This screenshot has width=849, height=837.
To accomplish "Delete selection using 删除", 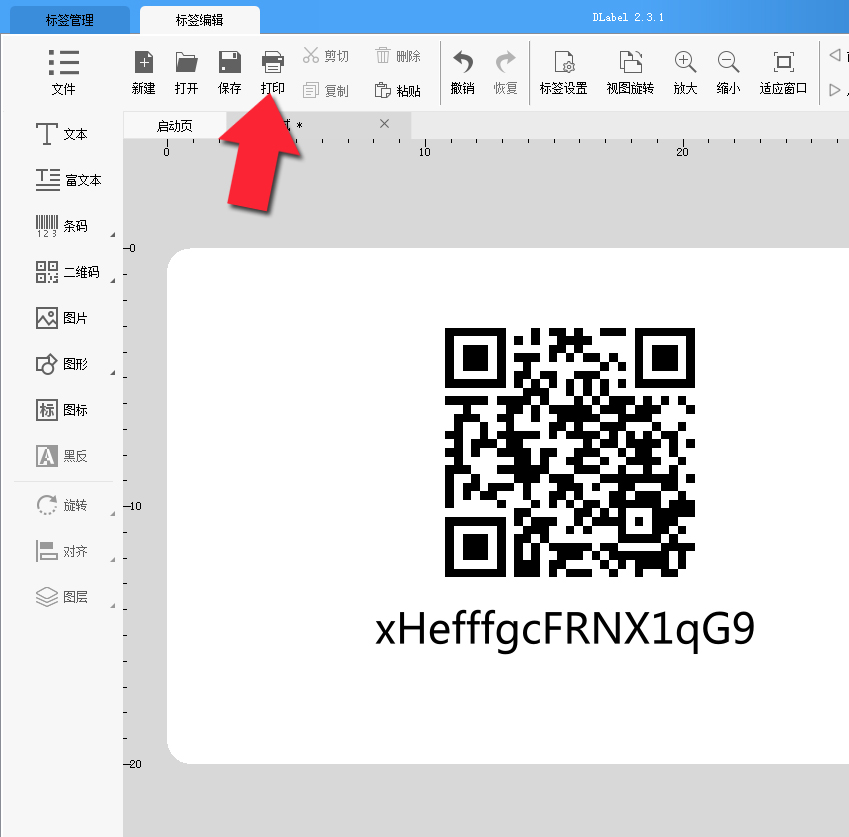I will point(398,56).
